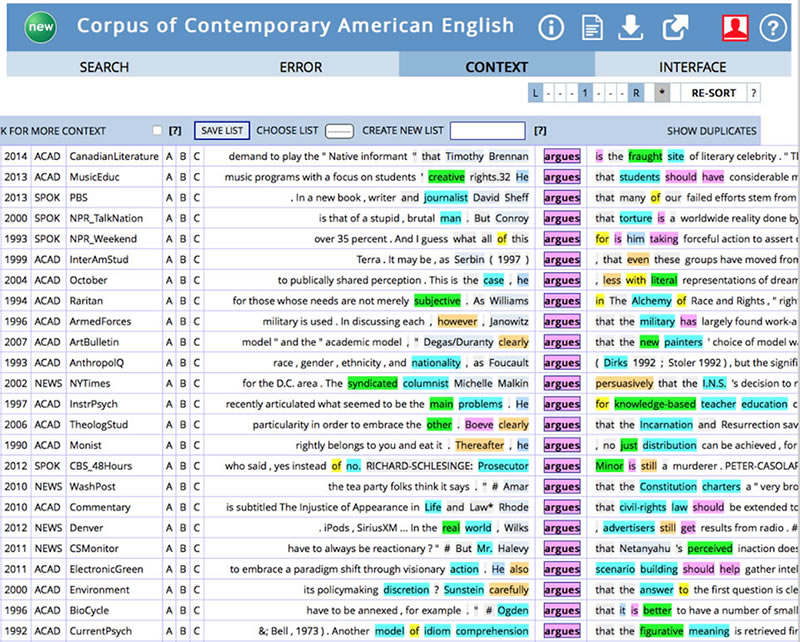Click 'argues' keyword in the NPR_Weekend row
Image resolution: width=800 pixels, height=642 pixels.
click(x=562, y=239)
